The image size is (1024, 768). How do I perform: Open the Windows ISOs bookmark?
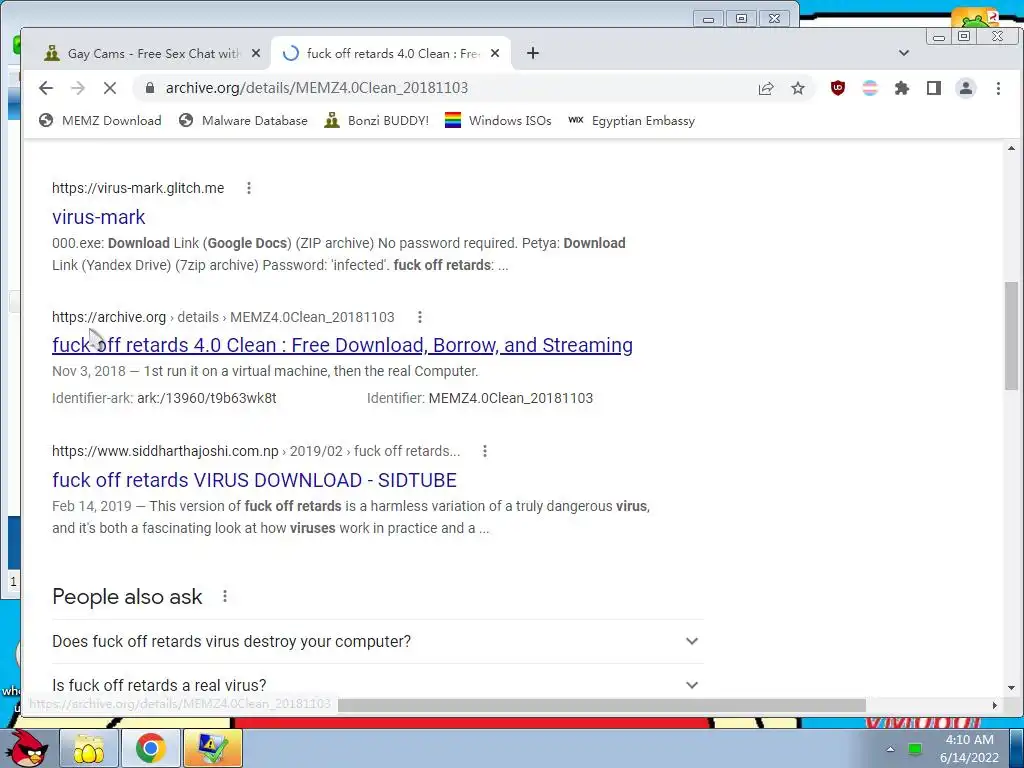498,121
